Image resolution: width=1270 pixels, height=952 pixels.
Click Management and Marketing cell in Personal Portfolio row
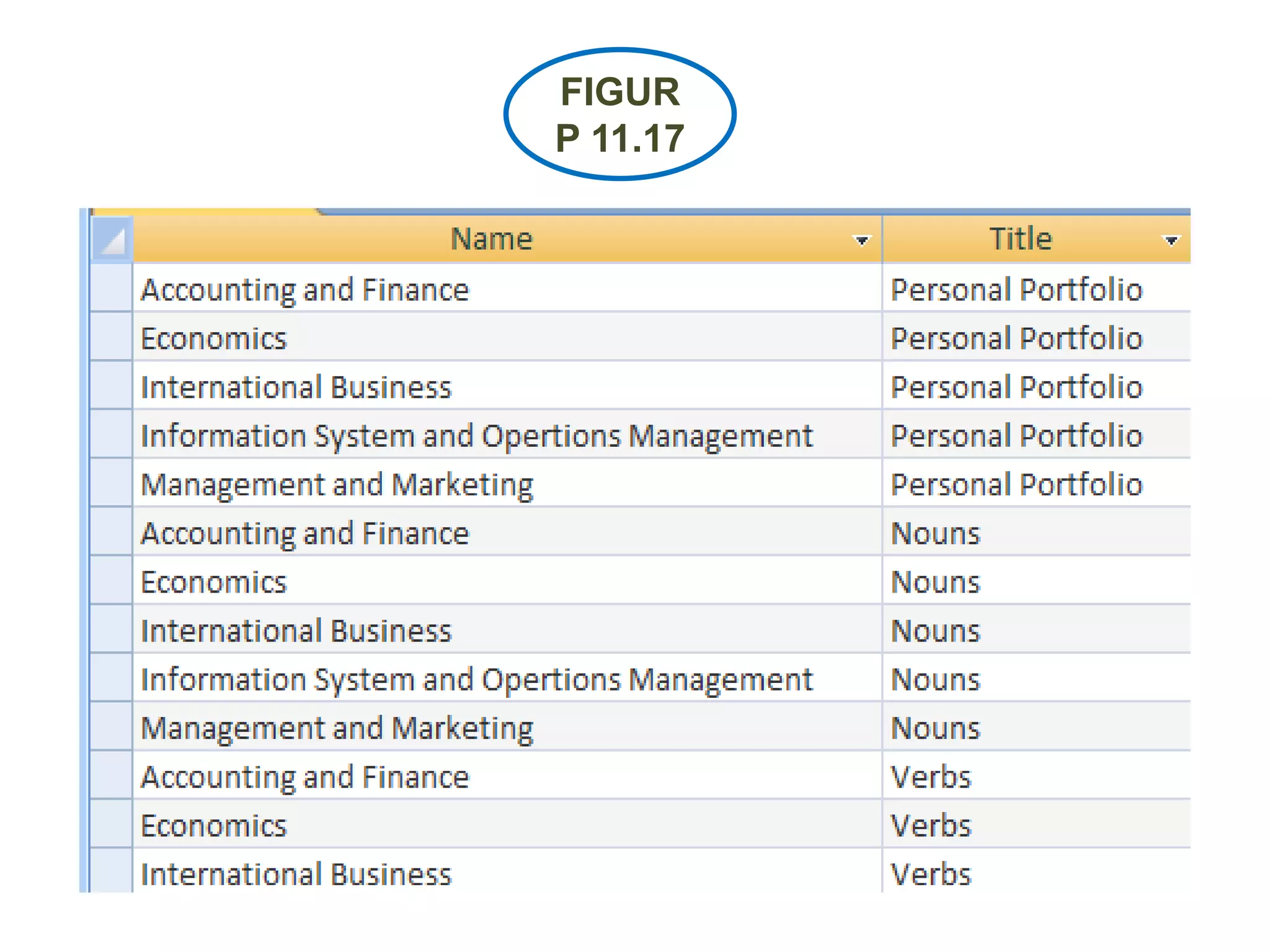click(337, 485)
